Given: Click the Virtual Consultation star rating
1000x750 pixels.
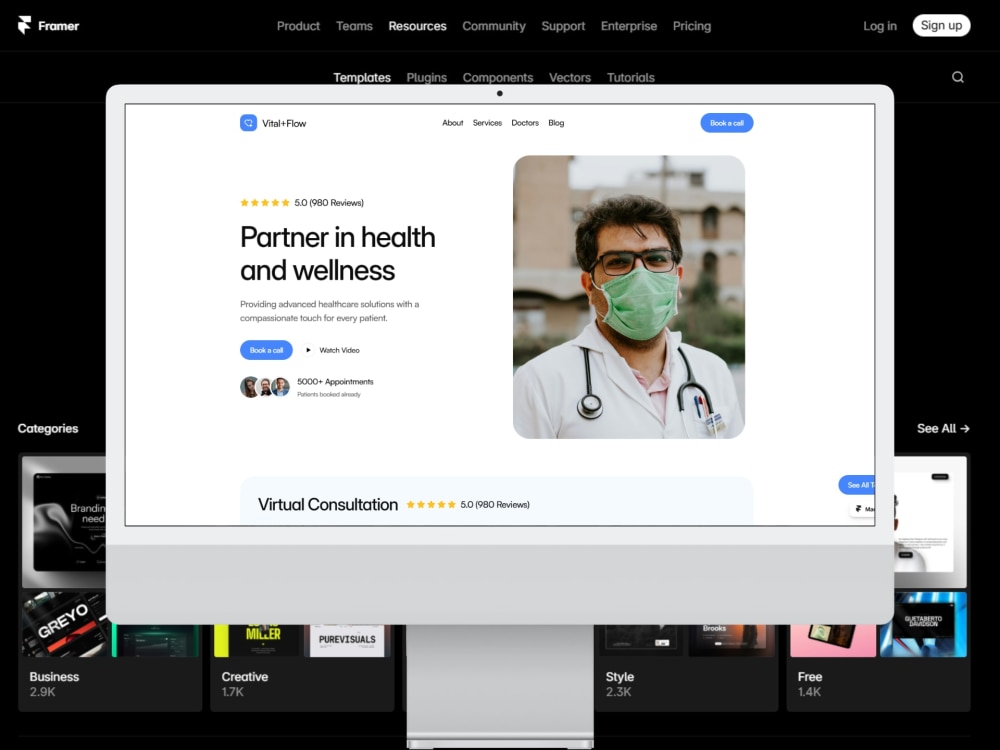Looking at the screenshot, I should (431, 504).
